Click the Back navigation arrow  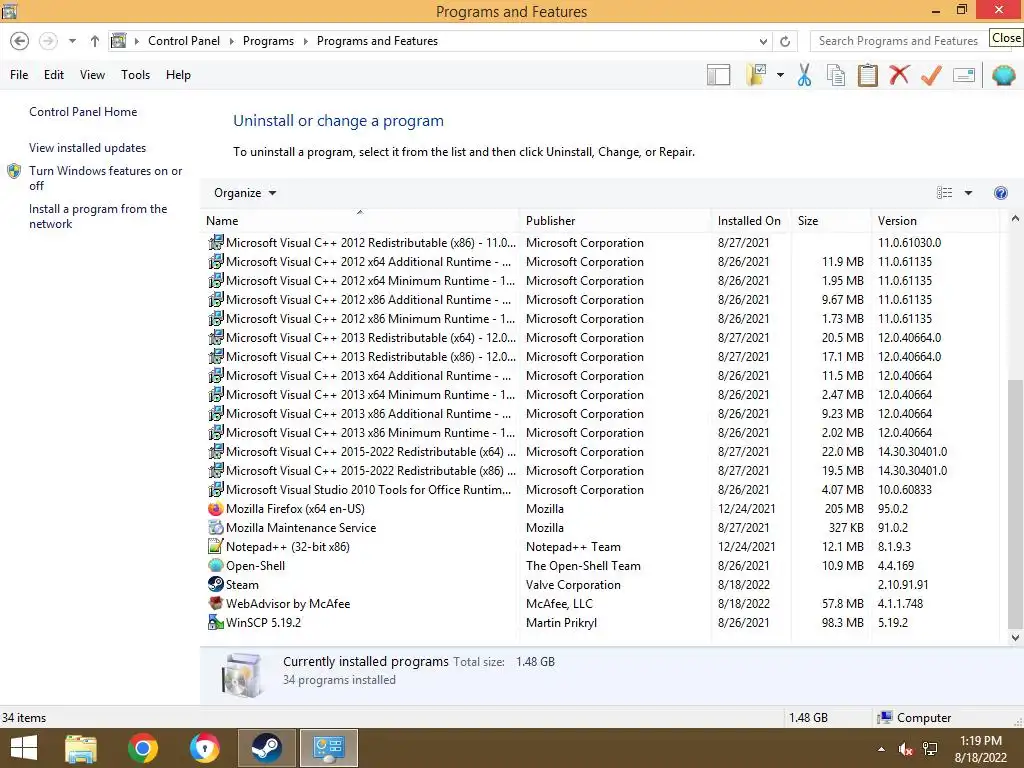(x=20, y=41)
